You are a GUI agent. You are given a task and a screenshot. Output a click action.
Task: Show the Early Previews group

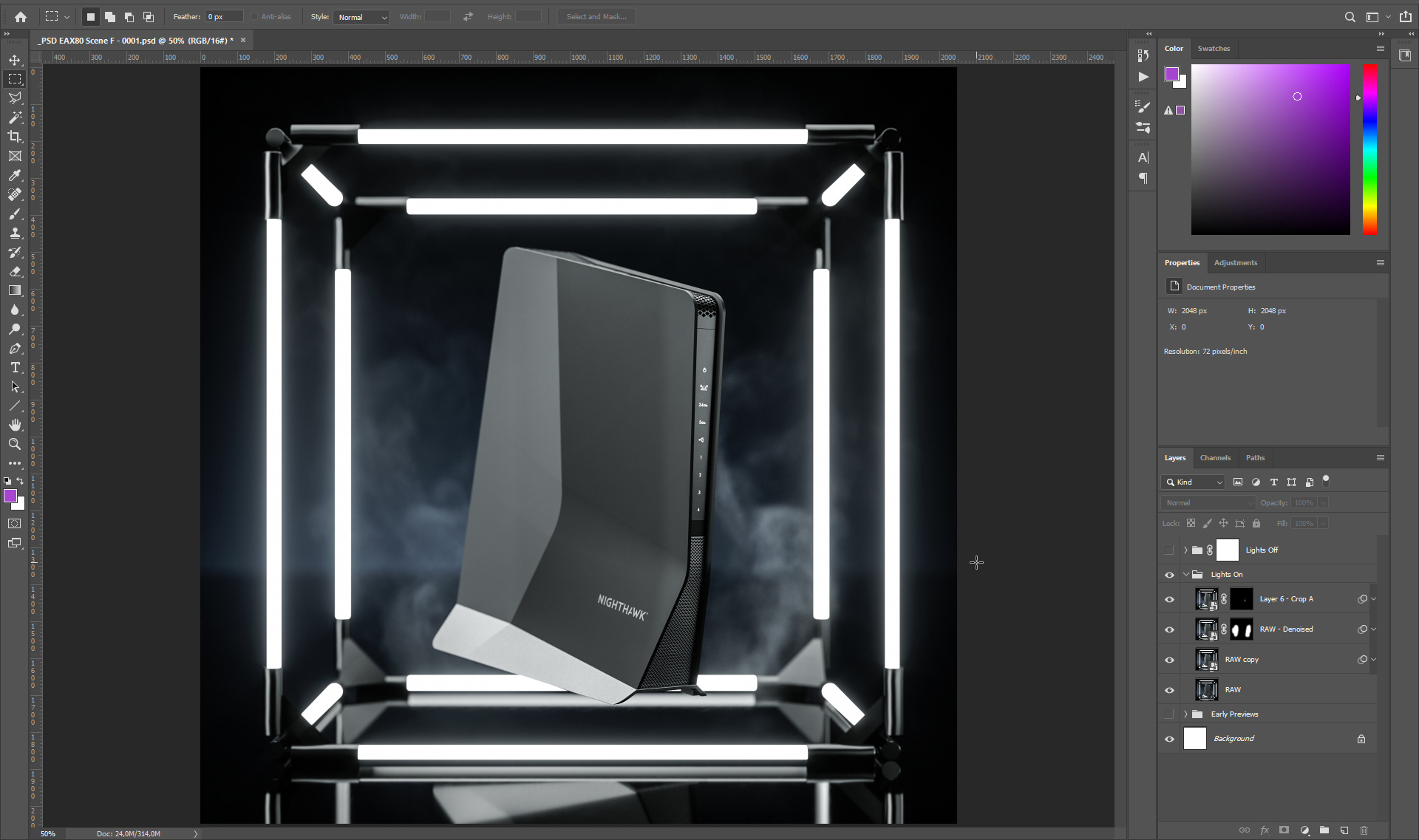click(1169, 714)
